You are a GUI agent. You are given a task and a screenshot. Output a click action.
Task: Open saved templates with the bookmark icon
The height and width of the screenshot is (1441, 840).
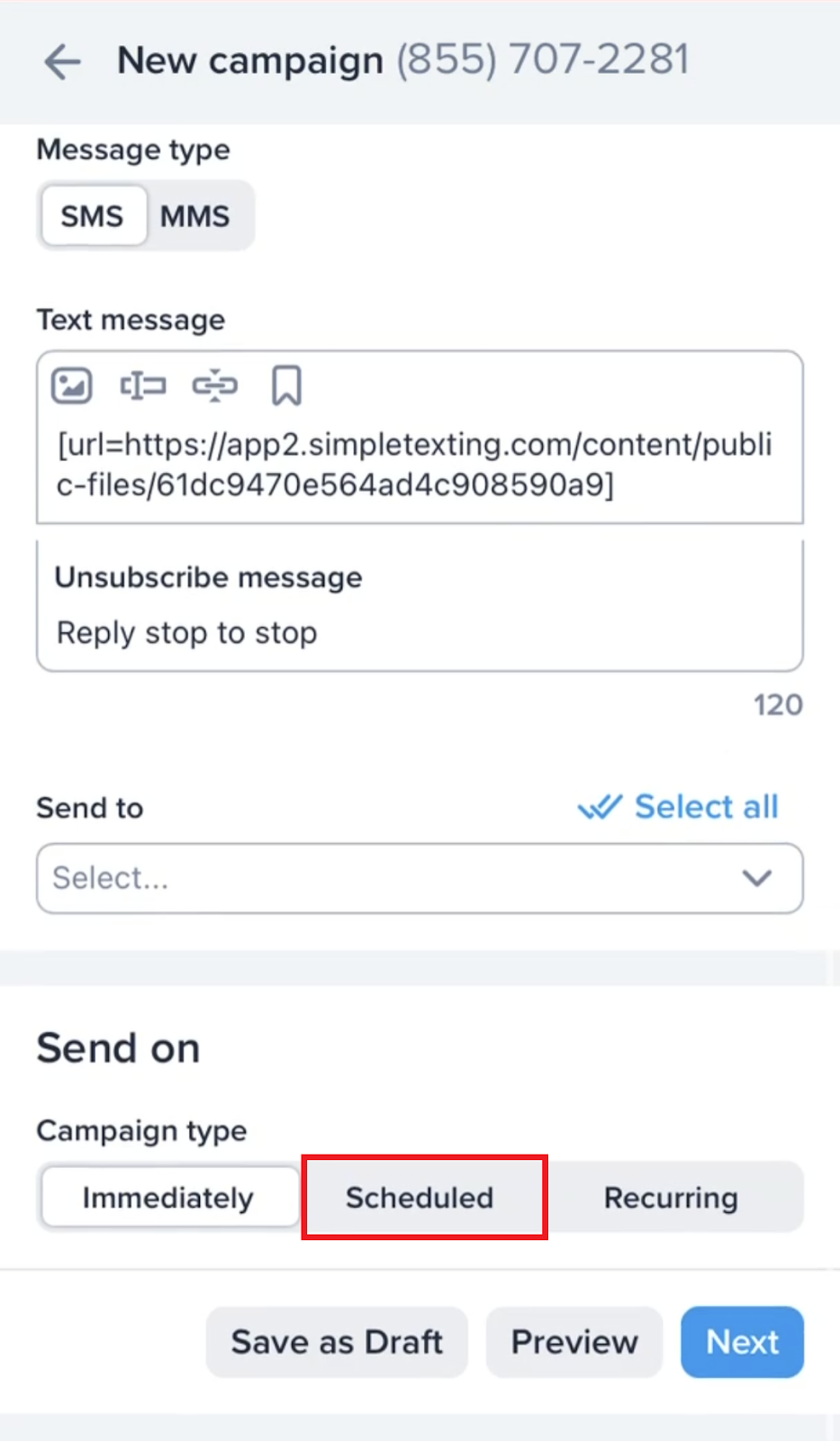click(285, 385)
